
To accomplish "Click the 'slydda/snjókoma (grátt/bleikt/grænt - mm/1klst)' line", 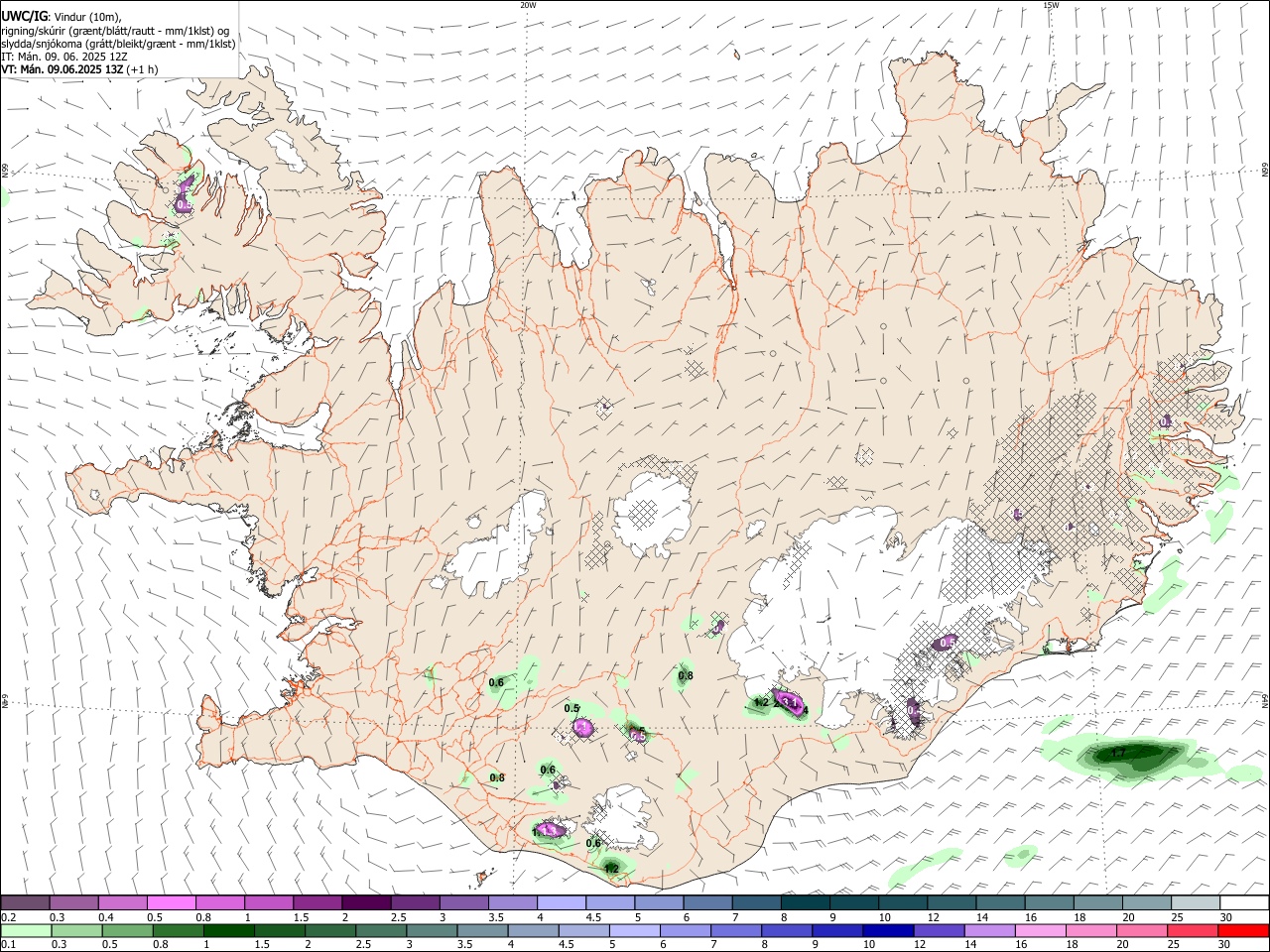I will (x=118, y=44).
